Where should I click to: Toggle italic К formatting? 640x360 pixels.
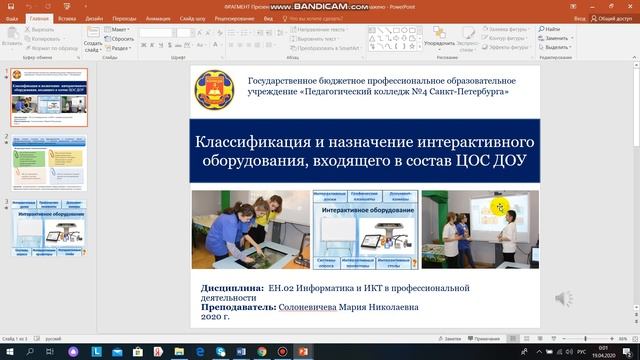[152, 45]
